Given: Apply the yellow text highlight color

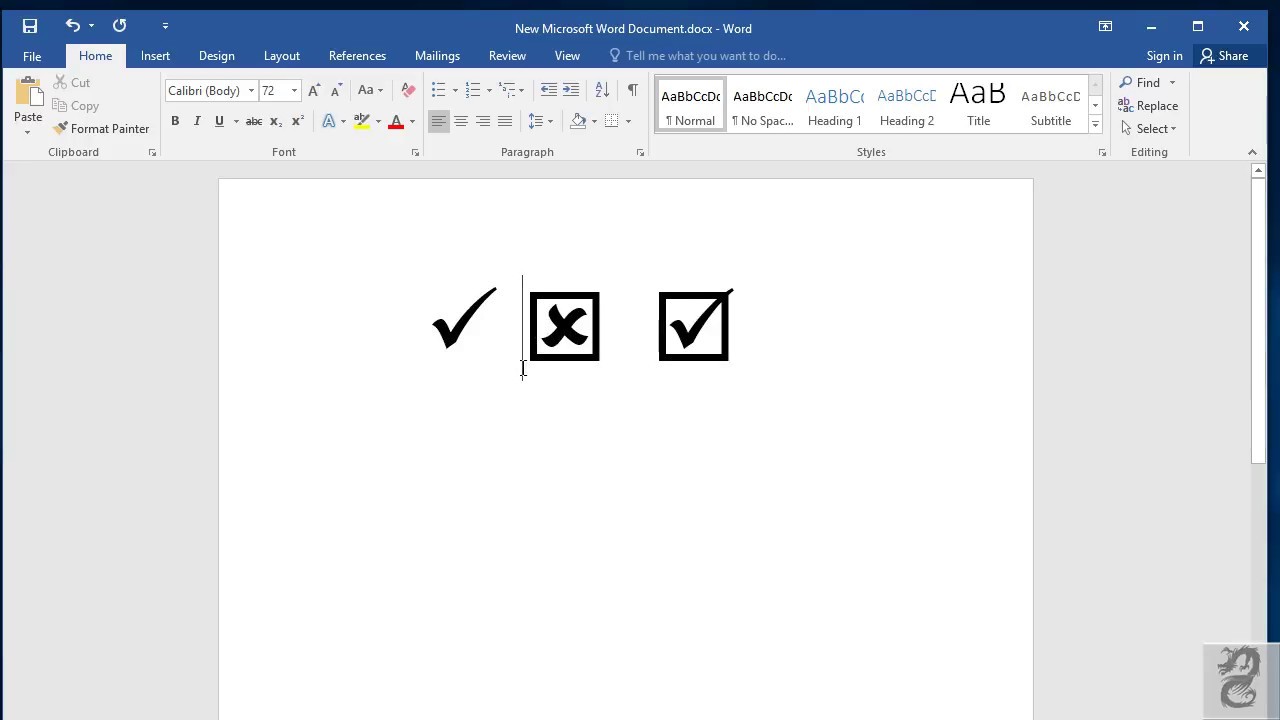Looking at the screenshot, I should (362, 121).
